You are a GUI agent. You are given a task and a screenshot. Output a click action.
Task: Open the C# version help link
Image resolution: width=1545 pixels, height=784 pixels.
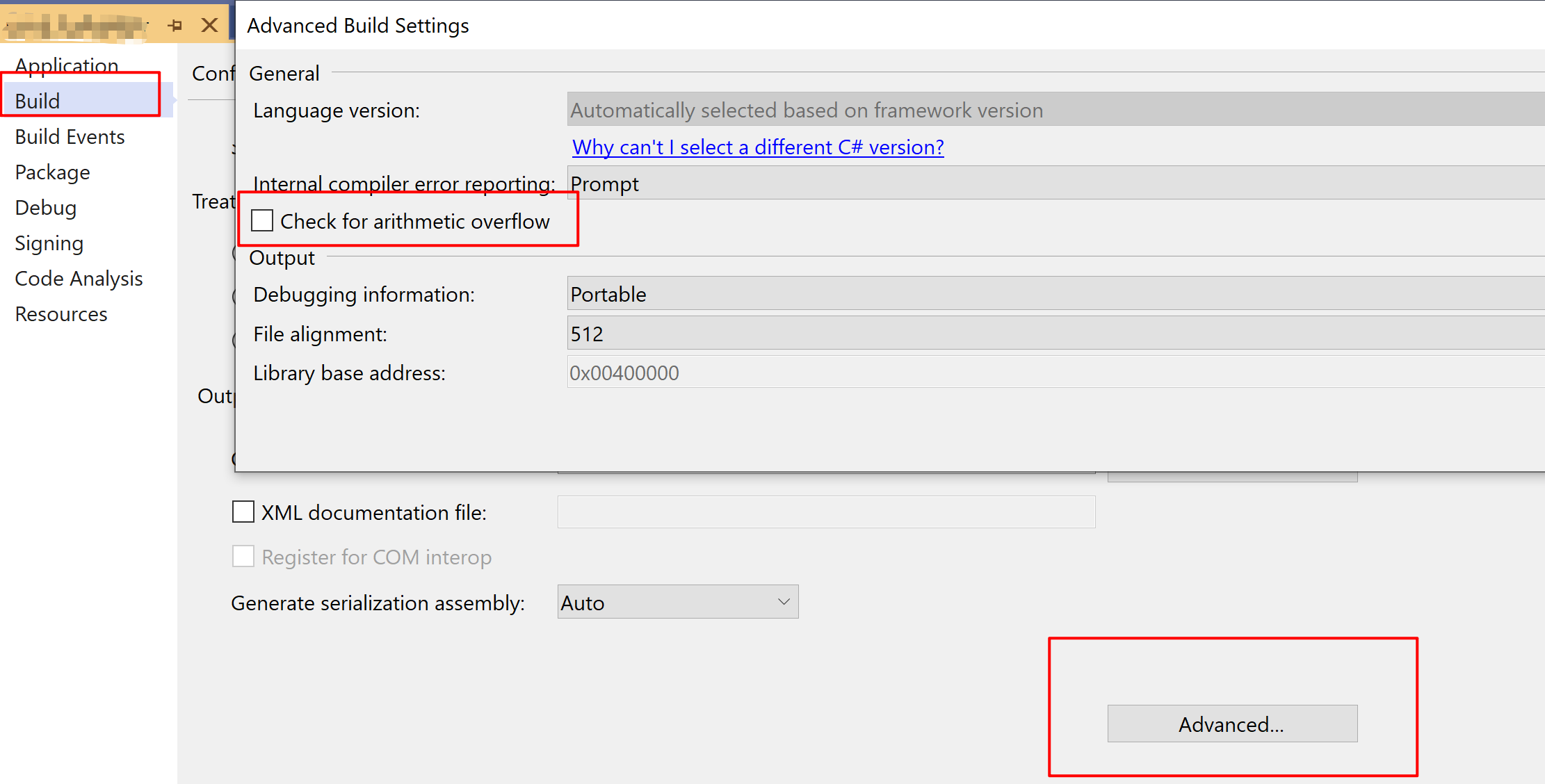point(757,147)
